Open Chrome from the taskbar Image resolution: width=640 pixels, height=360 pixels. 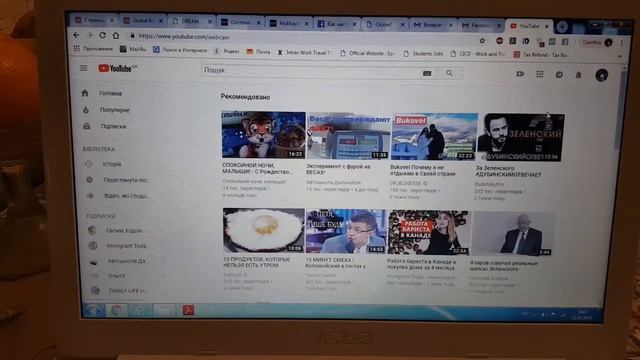point(117,311)
